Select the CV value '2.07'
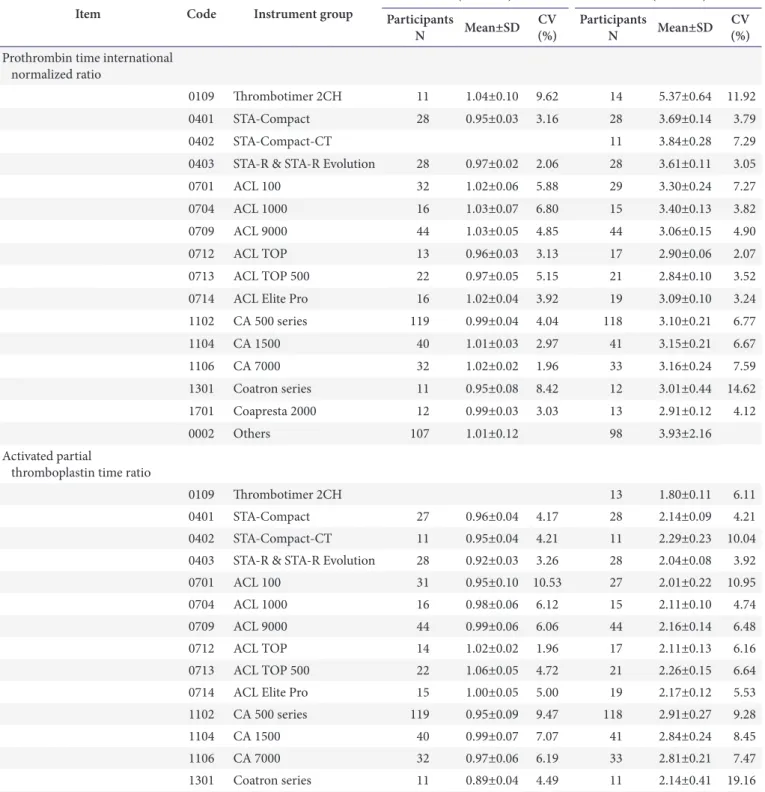Viewport: 765px width, 792px height. pyautogui.click(x=744, y=254)
